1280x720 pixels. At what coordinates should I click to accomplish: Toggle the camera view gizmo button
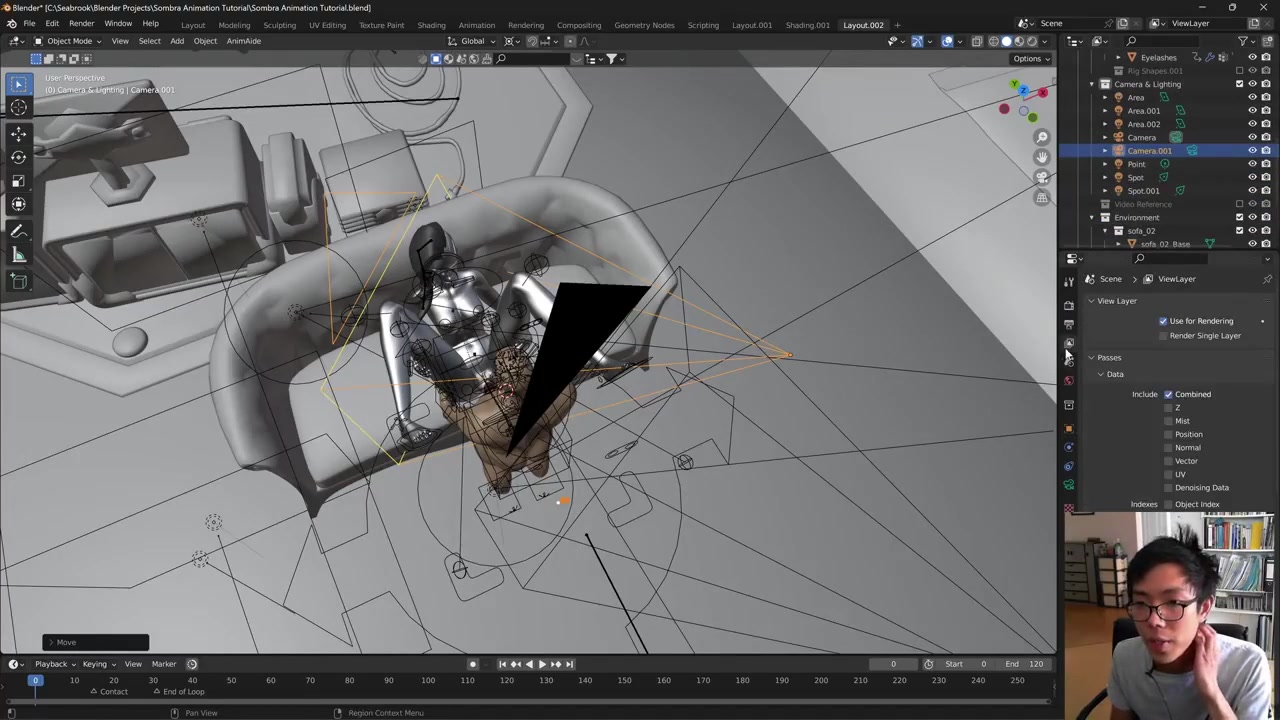click(x=1042, y=177)
